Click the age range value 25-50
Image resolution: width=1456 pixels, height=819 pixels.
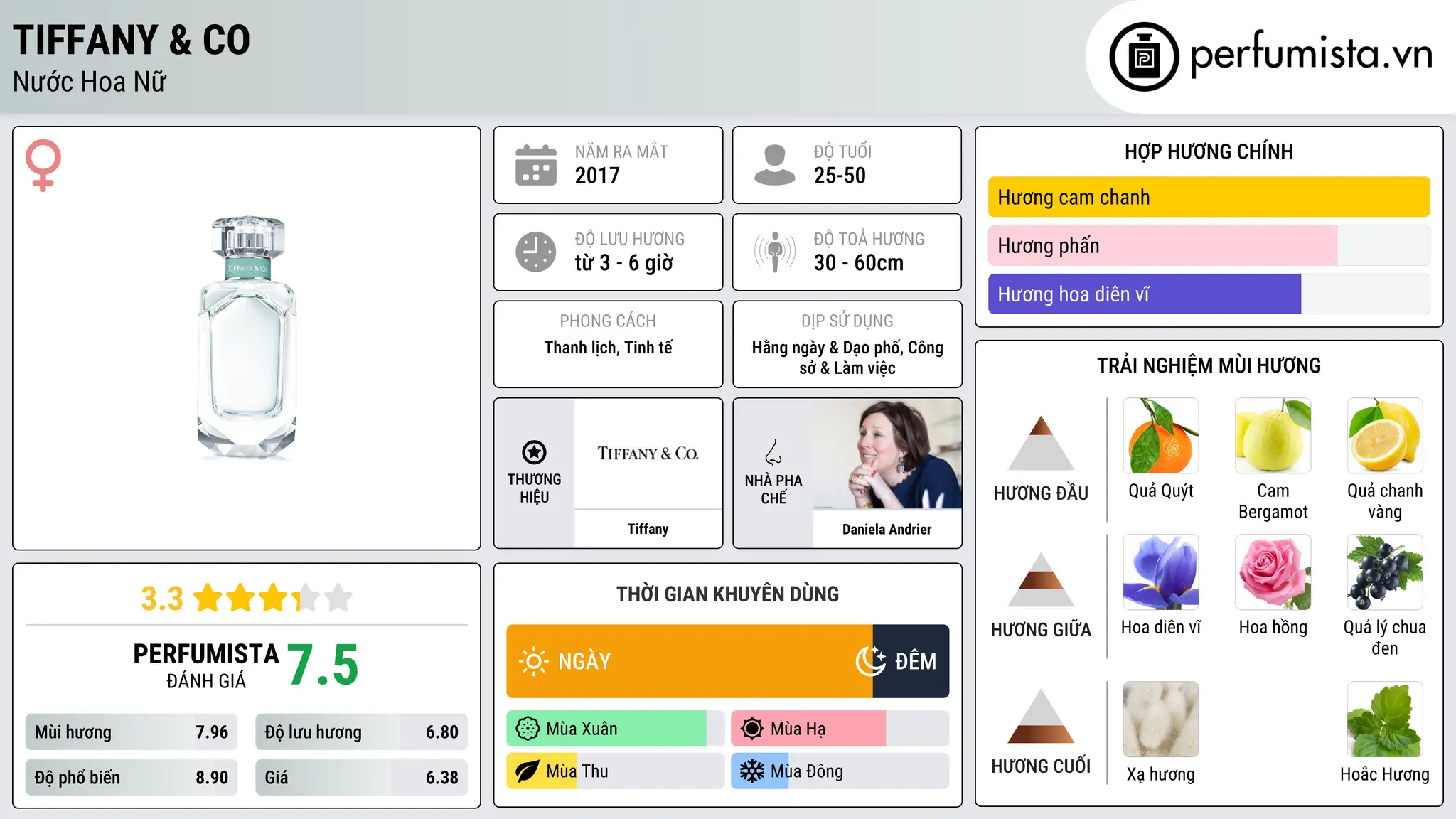pos(840,176)
